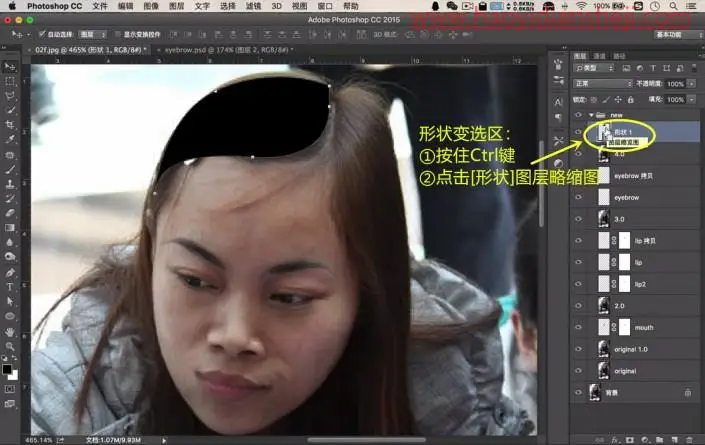Select the Eyedropper tool
Image resolution: width=705 pixels, height=445 pixels.
[x=9, y=139]
